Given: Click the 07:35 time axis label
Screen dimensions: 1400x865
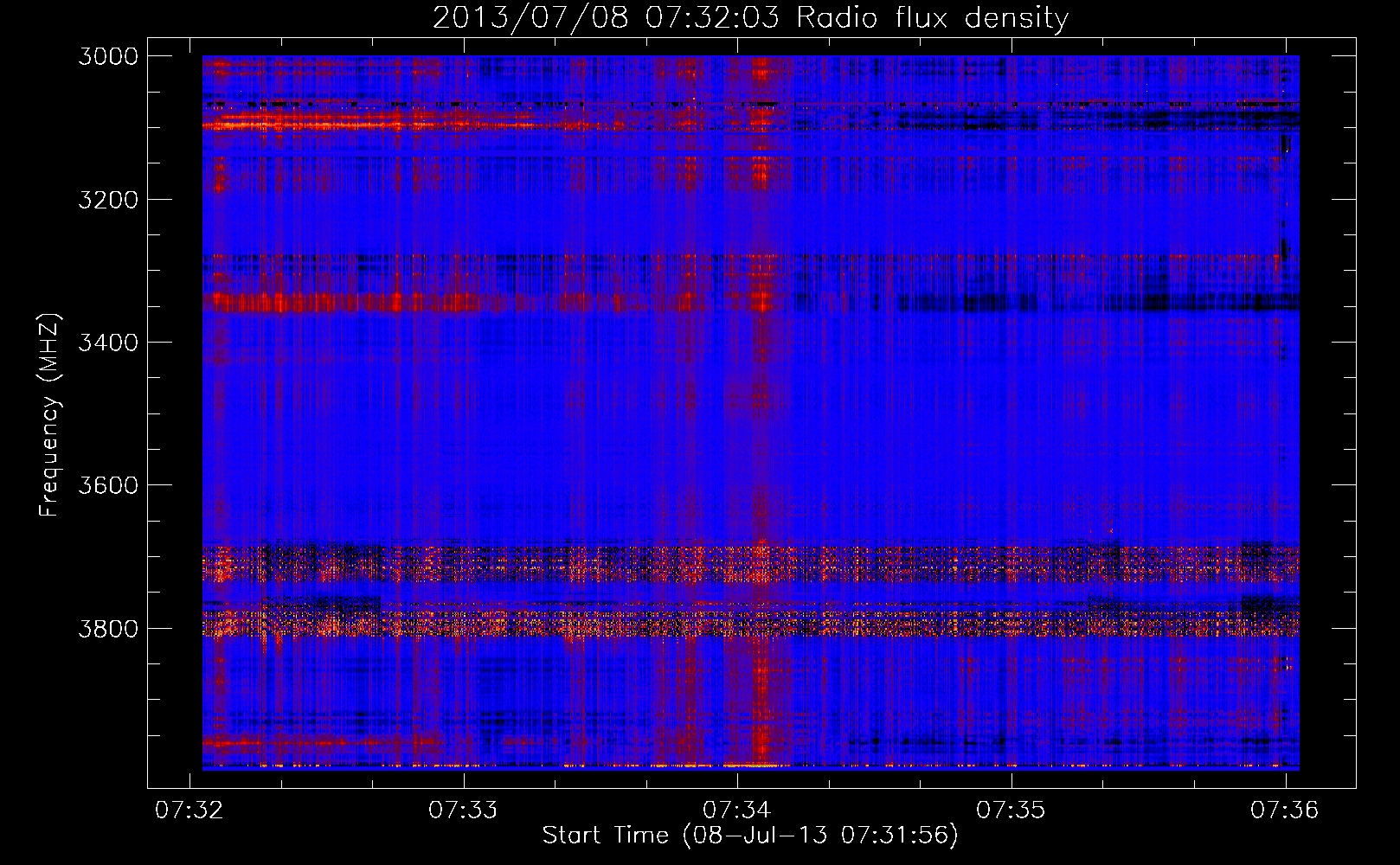Looking at the screenshot, I should [1011, 810].
